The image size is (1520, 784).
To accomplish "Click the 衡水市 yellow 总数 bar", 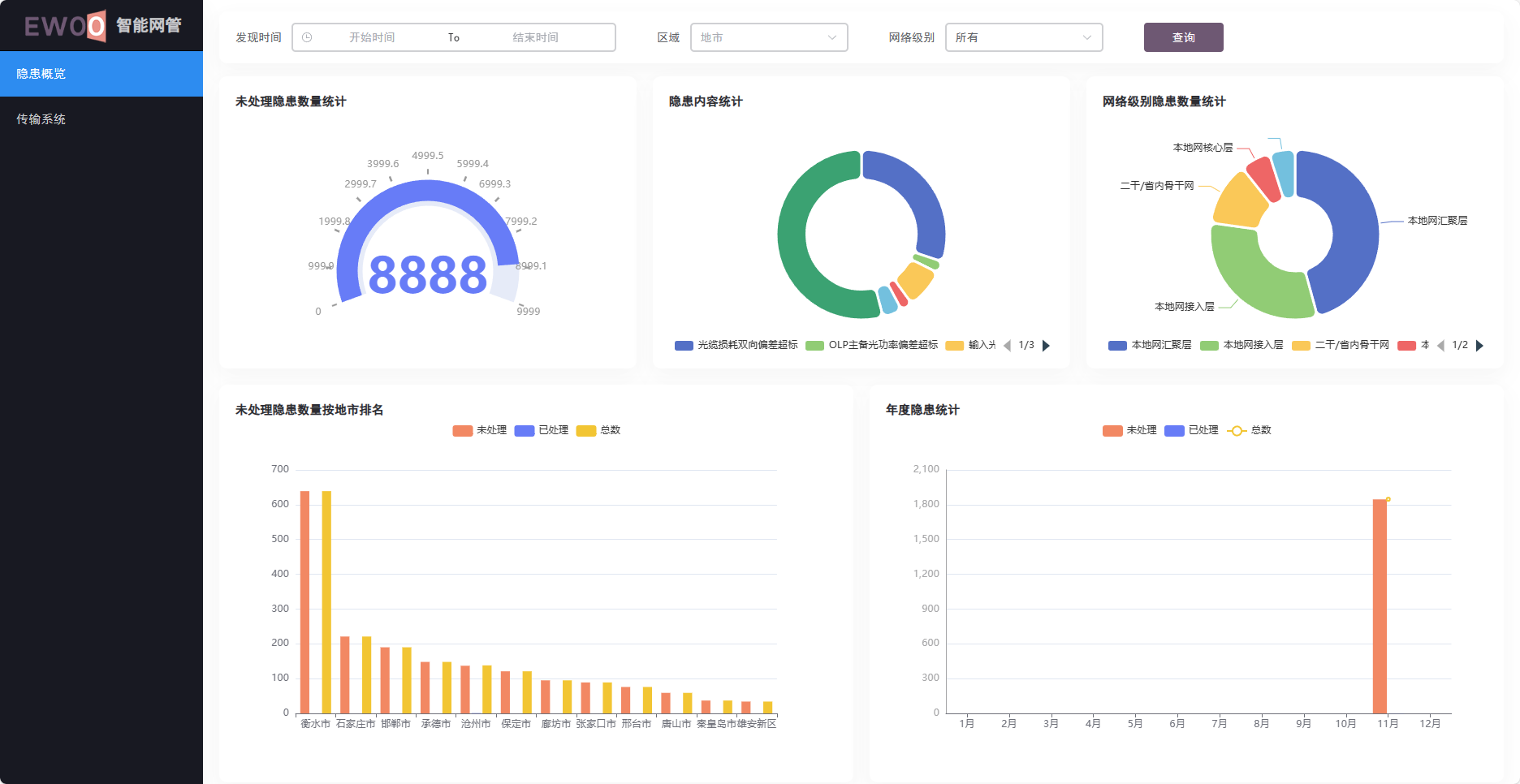I will pos(326,602).
